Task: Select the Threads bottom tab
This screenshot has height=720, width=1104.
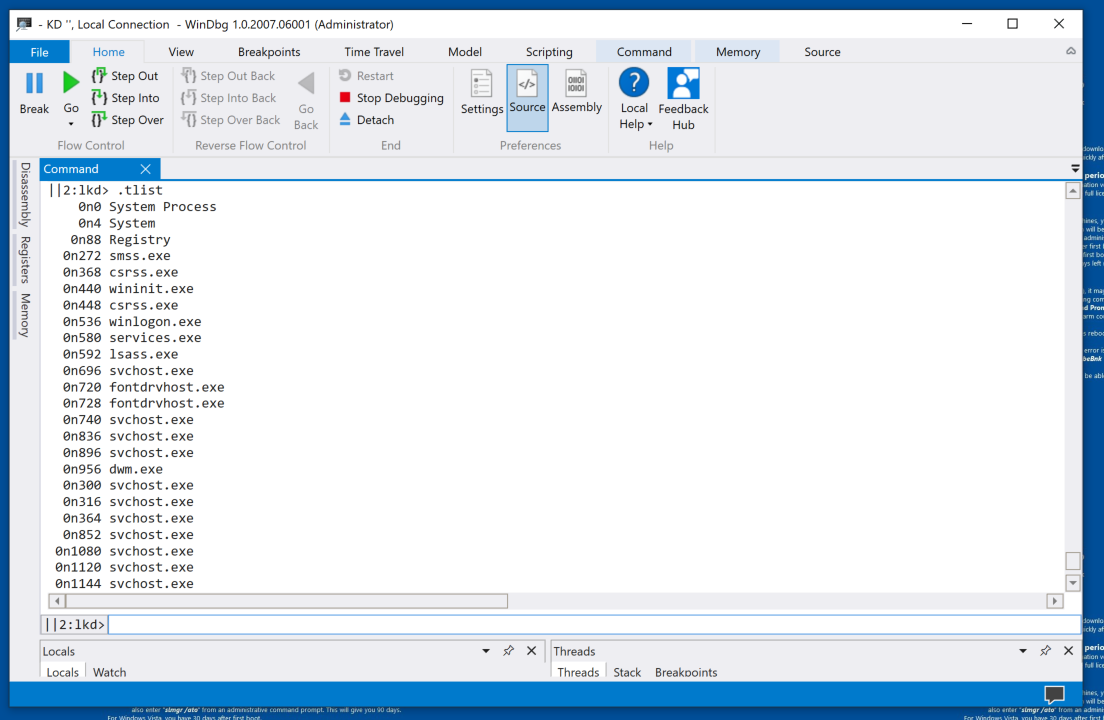Action: coord(578,672)
